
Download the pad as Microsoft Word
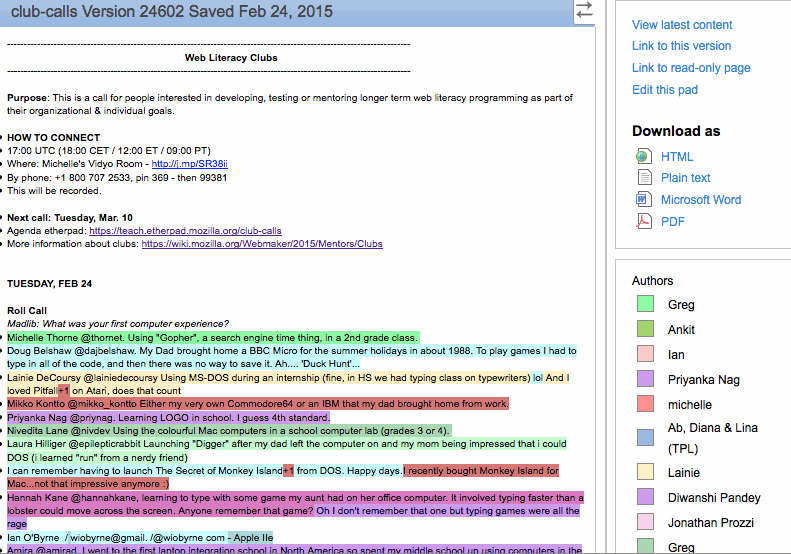[701, 200]
